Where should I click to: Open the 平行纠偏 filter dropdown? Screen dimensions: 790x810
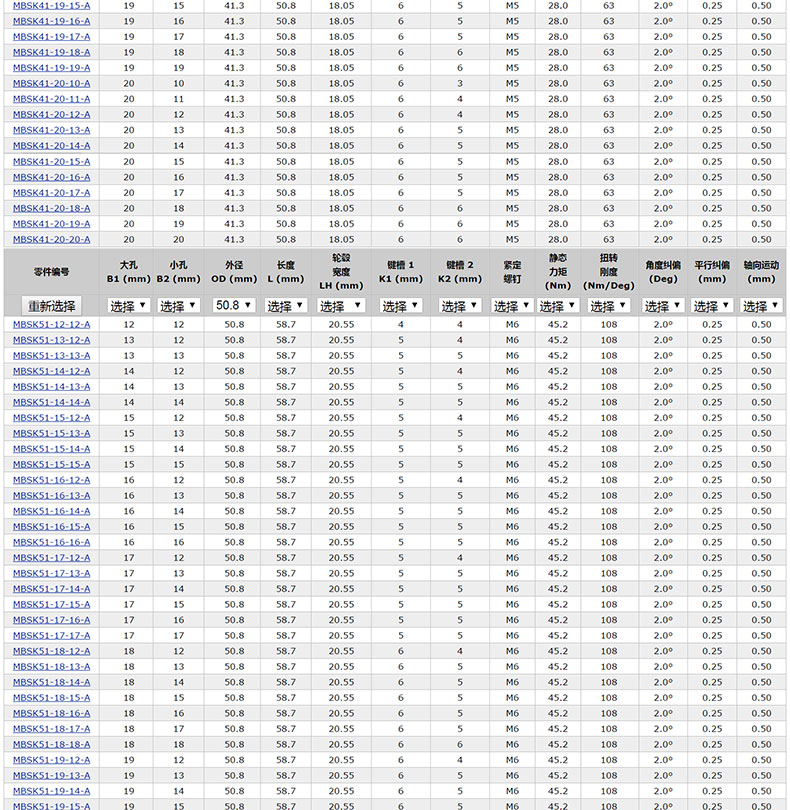point(712,306)
